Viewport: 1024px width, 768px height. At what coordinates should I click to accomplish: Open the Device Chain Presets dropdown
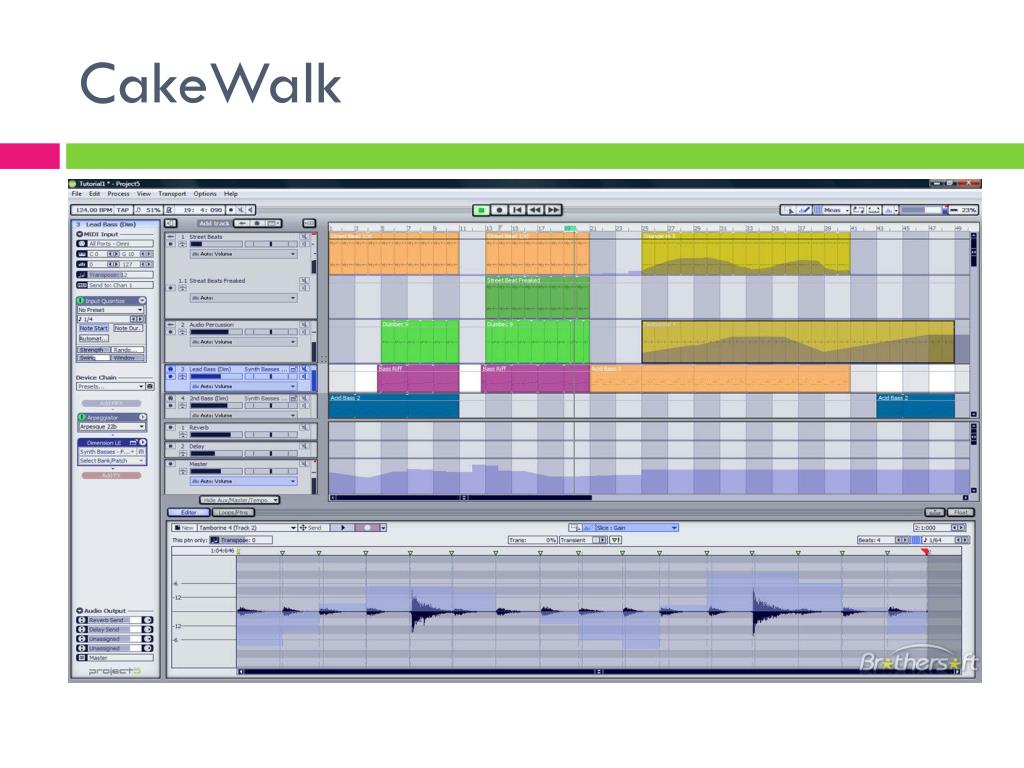[x=110, y=387]
